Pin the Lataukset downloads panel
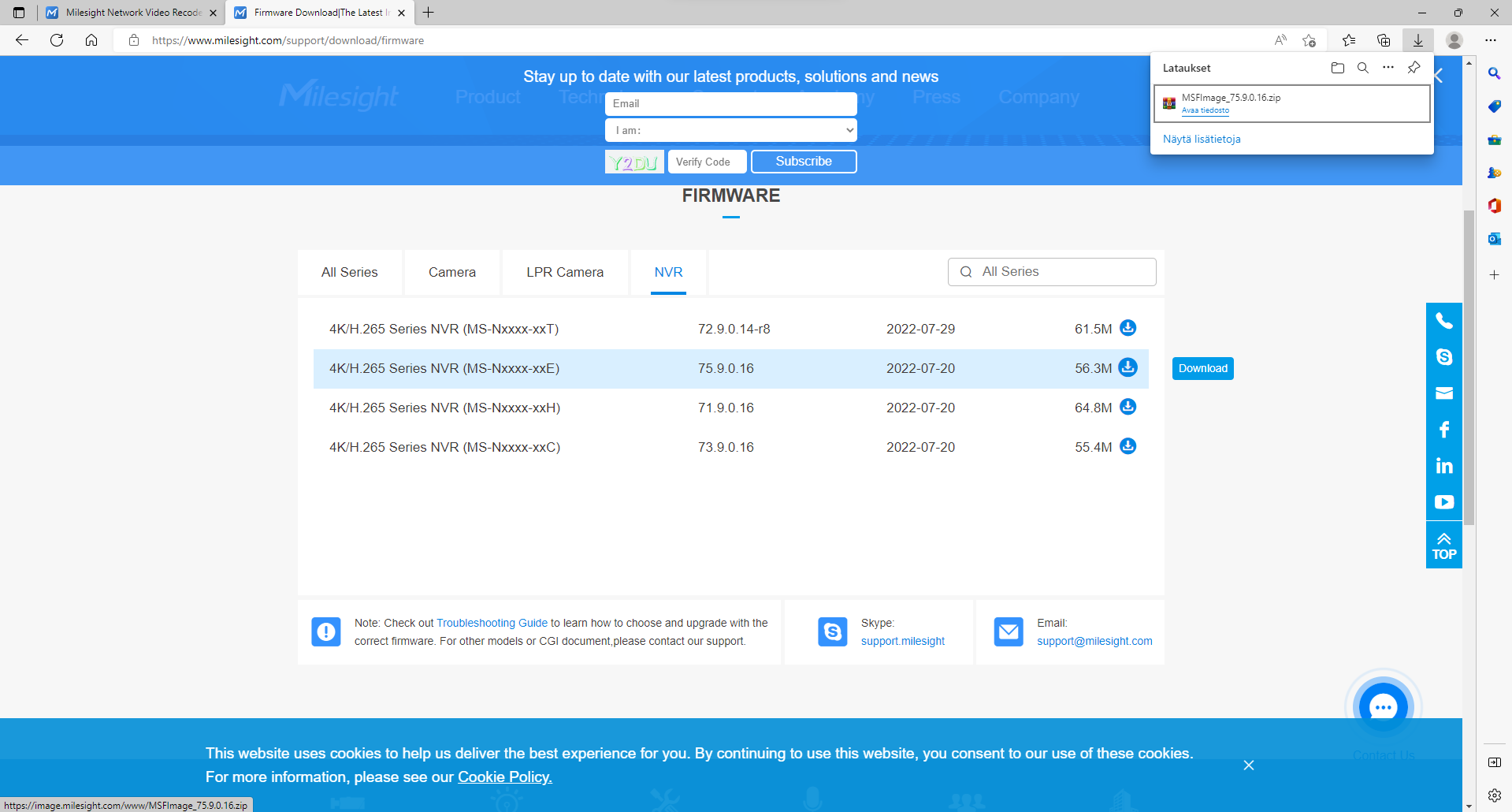The width and height of the screenshot is (1512, 812). (x=1414, y=68)
